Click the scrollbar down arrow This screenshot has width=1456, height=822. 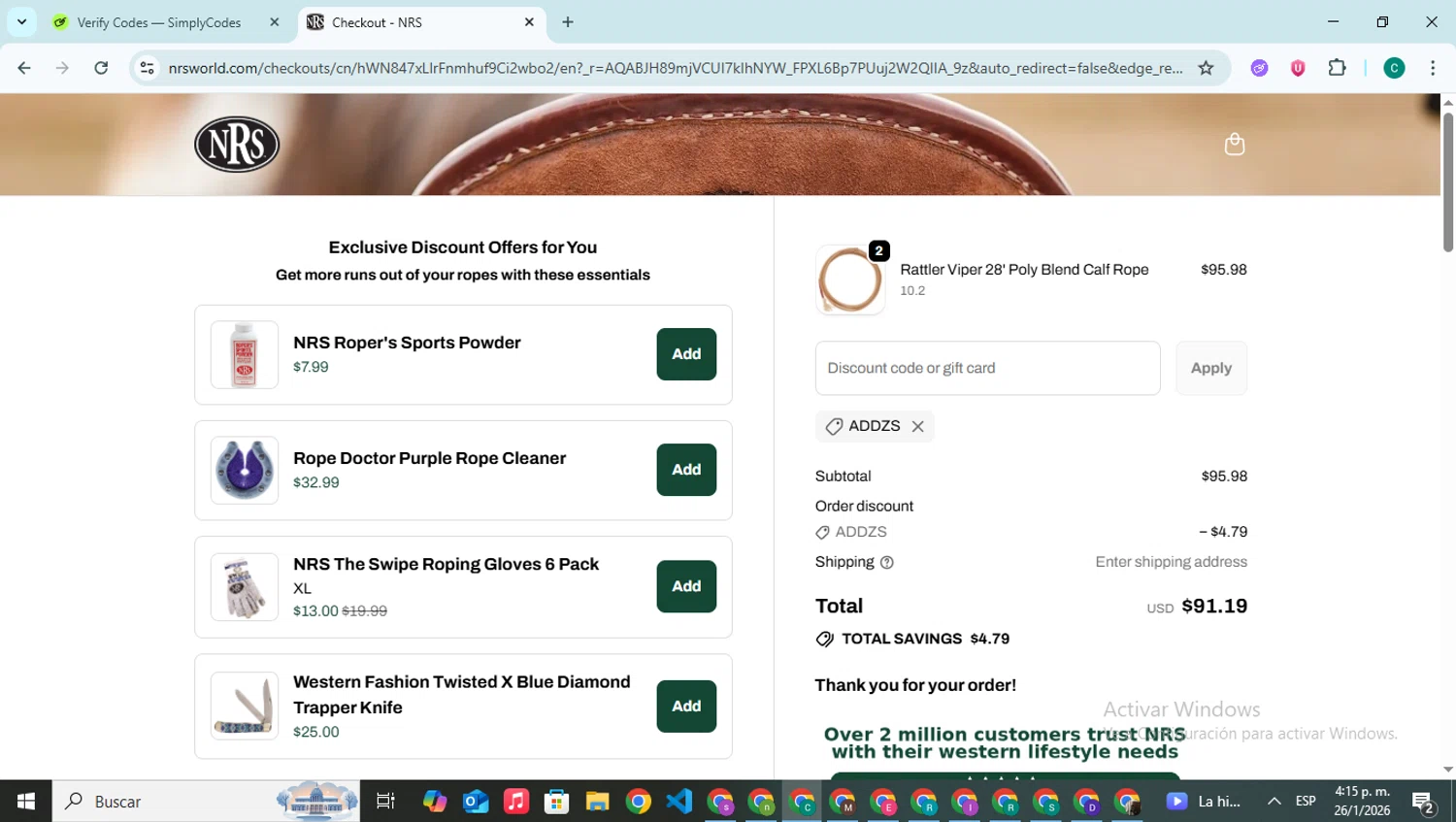click(x=1447, y=770)
